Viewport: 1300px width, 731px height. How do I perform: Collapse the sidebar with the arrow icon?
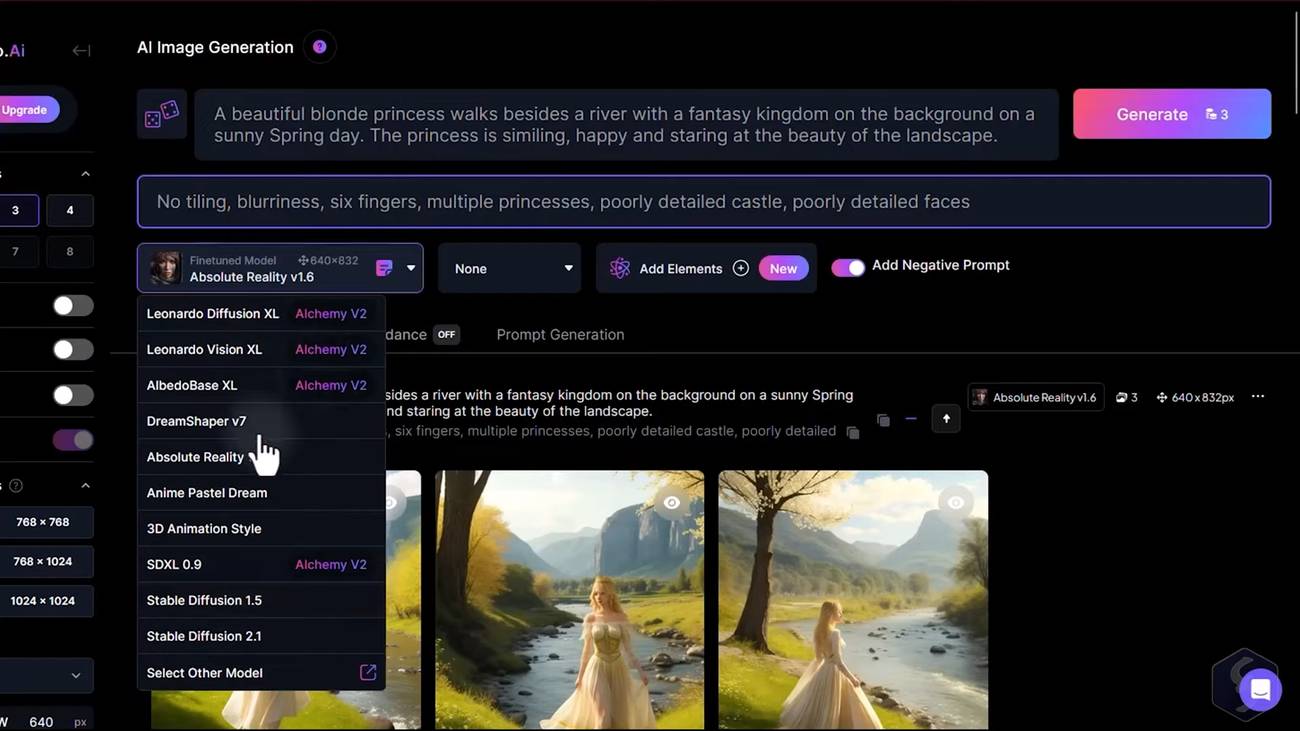(82, 50)
